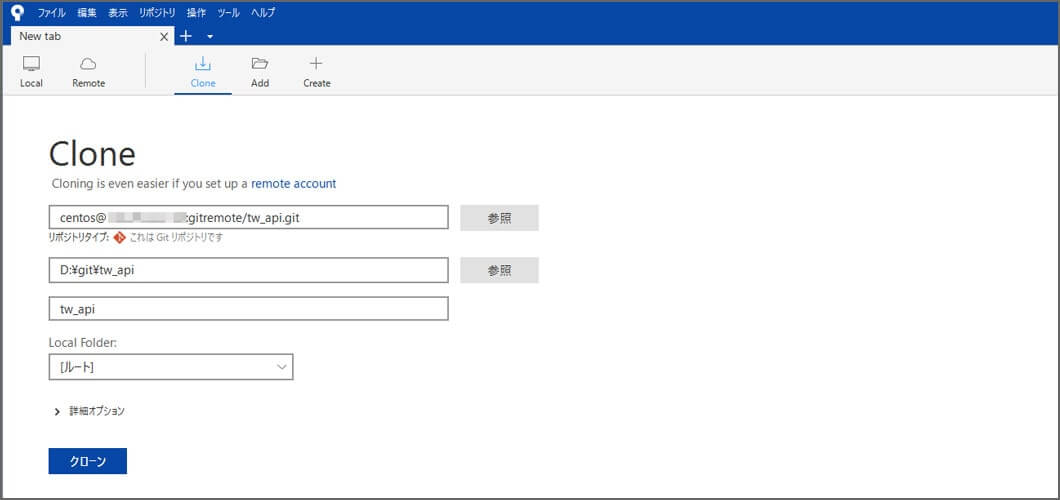This screenshot has width=1060, height=500.
Task: Click 参照 button beside destination path
Action: (499, 270)
